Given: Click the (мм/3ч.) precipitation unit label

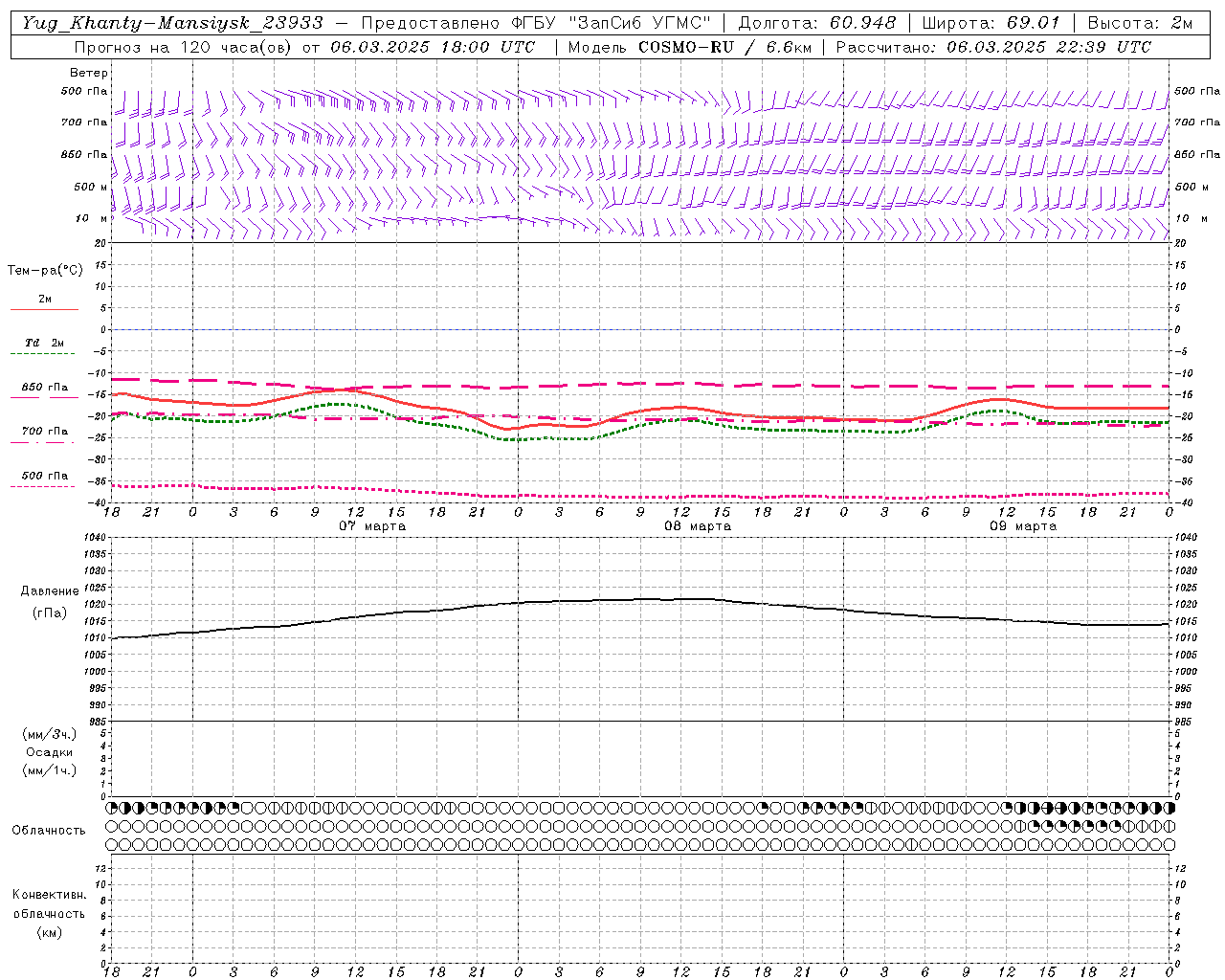Looking at the screenshot, I should [x=50, y=734].
